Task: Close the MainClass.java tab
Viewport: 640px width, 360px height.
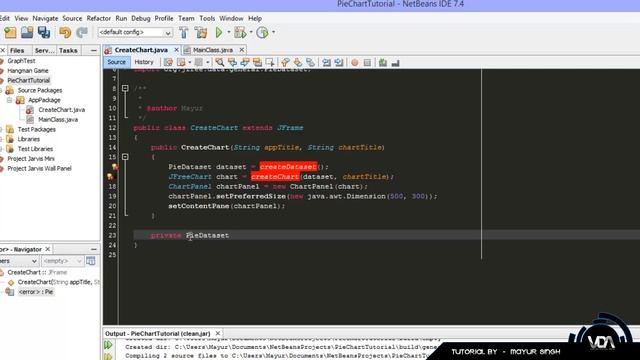Action: pyautogui.click(x=242, y=50)
